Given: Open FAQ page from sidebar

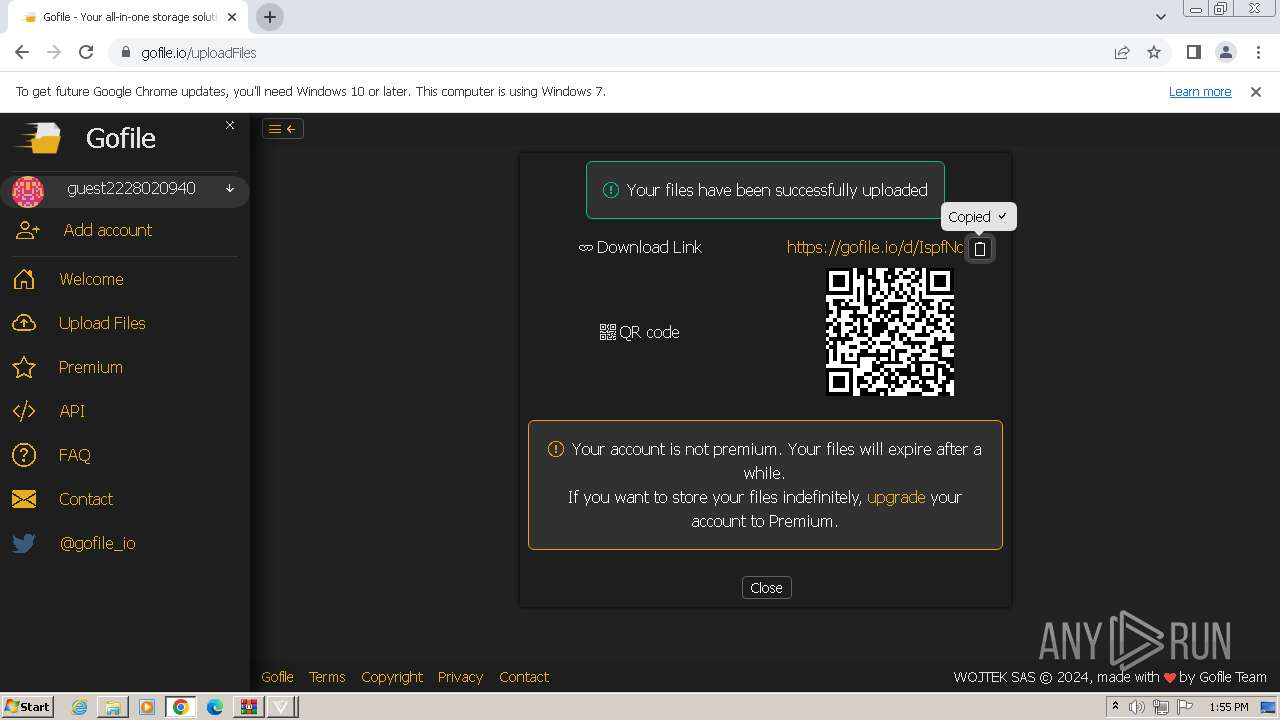Looking at the screenshot, I should tap(74, 455).
